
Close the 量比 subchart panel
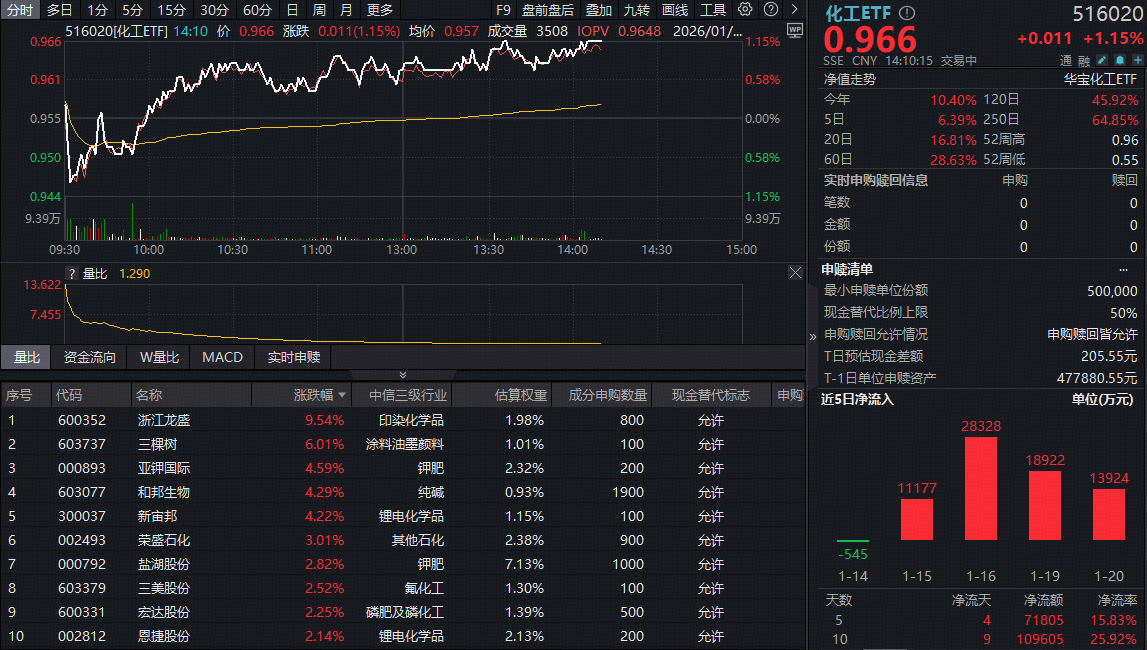795,272
